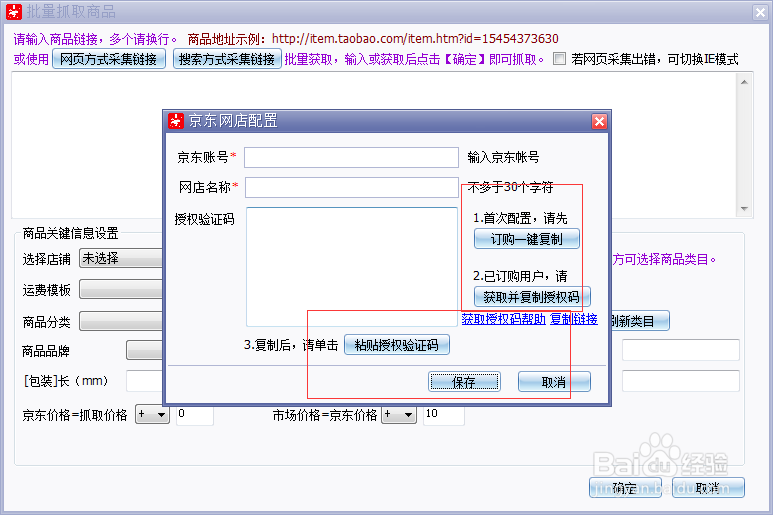Click the 刷新类目 button
The height and width of the screenshot is (515, 773).
(x=640, y=321)
